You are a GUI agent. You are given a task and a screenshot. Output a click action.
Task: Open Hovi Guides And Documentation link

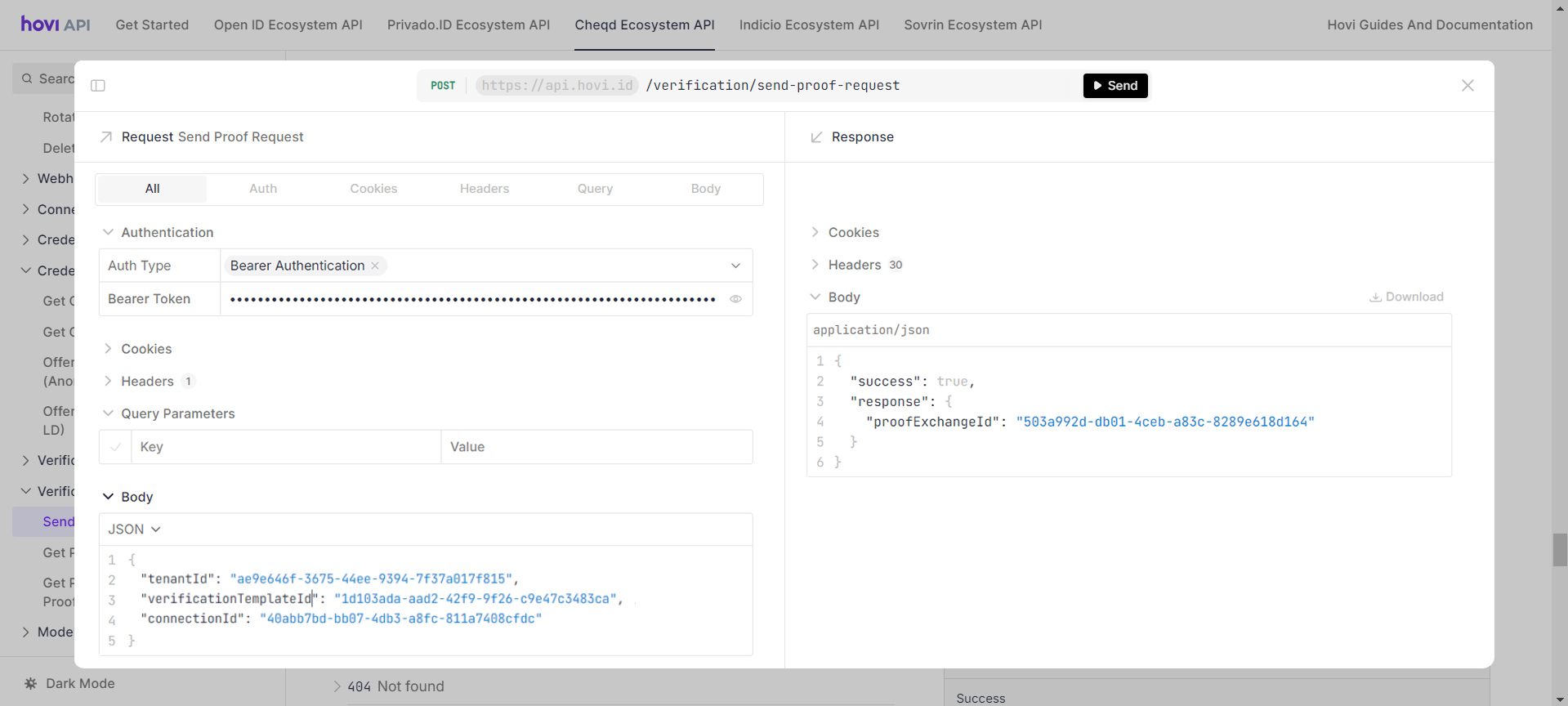(1429, 25)
